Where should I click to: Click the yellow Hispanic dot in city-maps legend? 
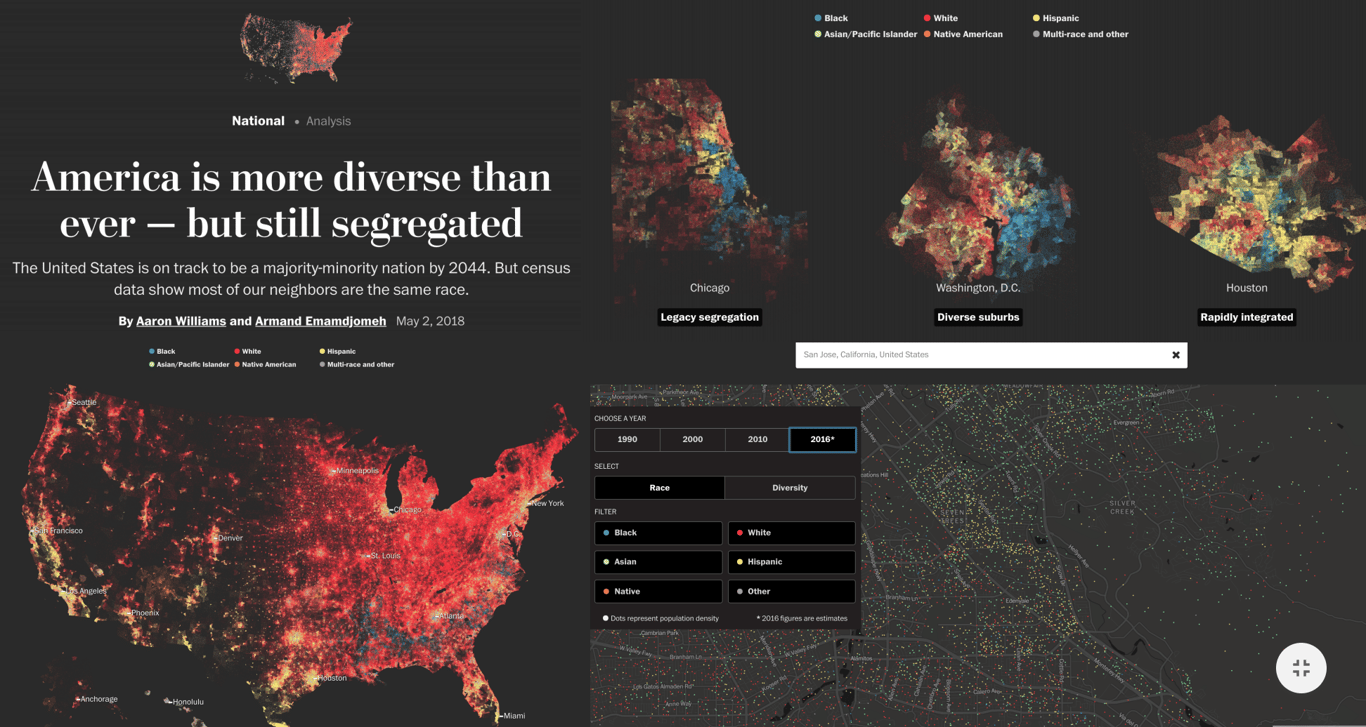[1036, 18]
